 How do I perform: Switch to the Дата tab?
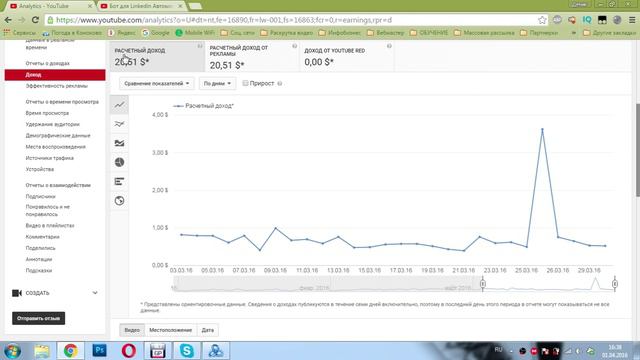[x=208, y=330]
